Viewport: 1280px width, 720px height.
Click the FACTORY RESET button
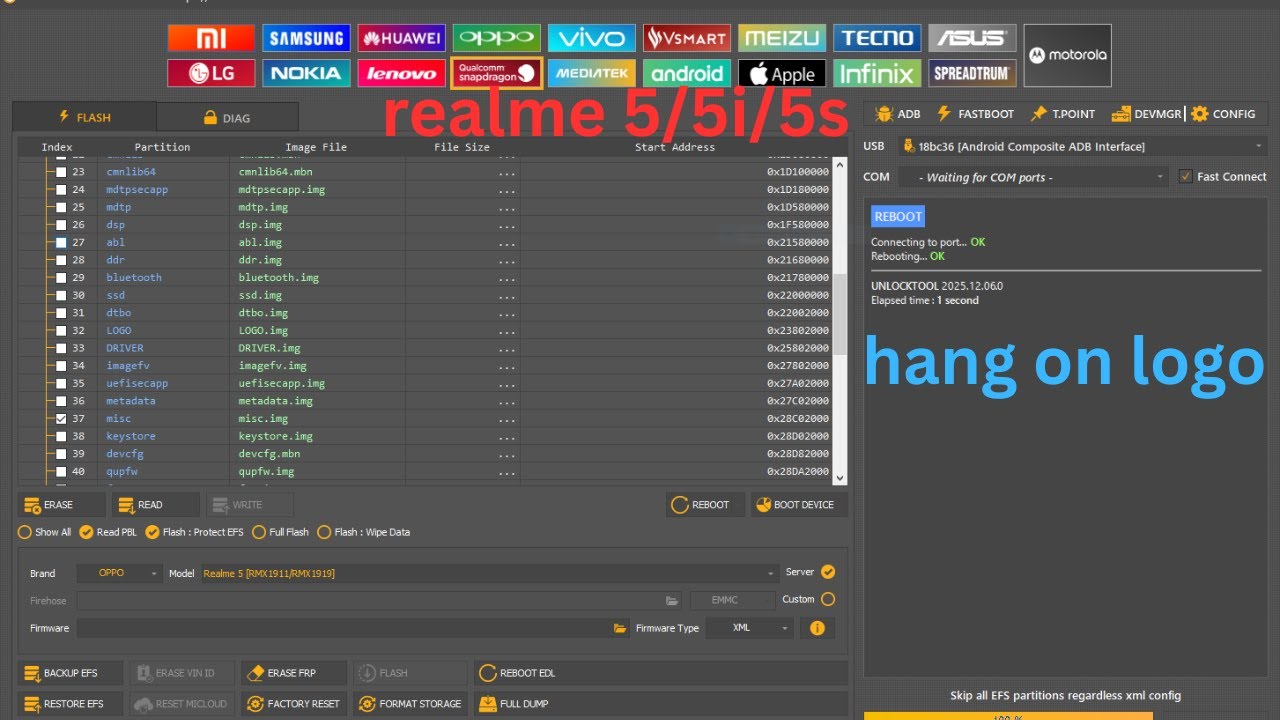pos(293,704)
